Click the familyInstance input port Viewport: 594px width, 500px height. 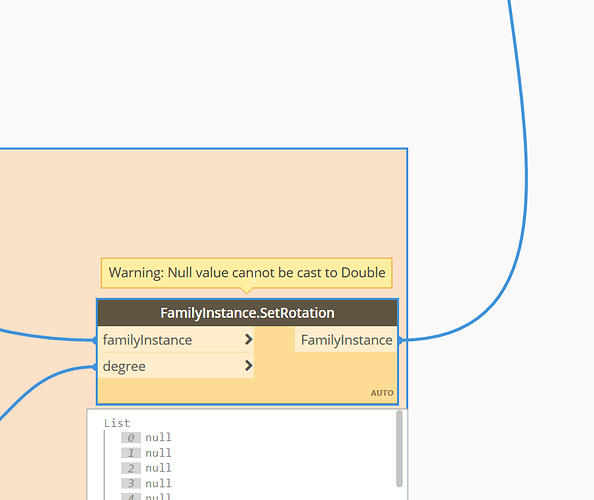point(176,340)
